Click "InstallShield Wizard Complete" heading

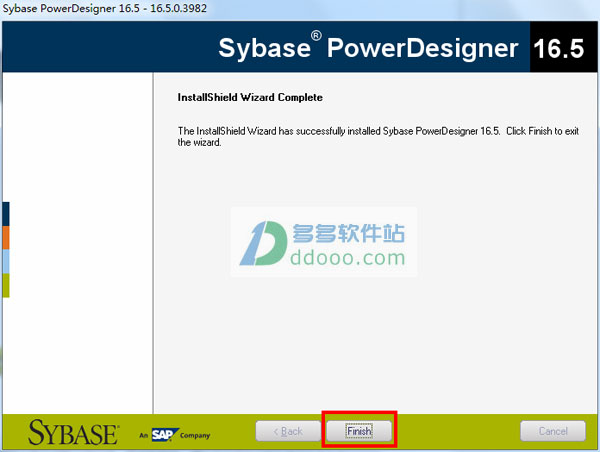[x=250, y=97]
